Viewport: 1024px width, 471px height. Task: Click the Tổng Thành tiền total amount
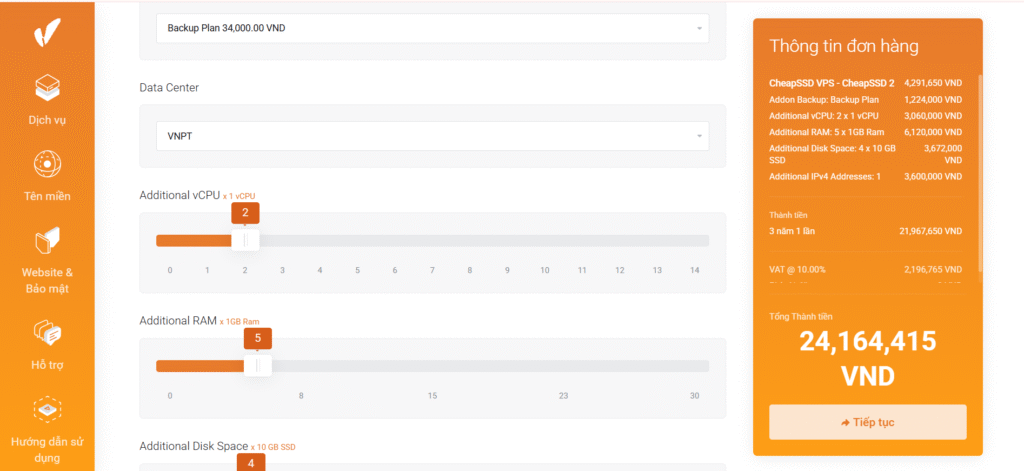[867, 358]
